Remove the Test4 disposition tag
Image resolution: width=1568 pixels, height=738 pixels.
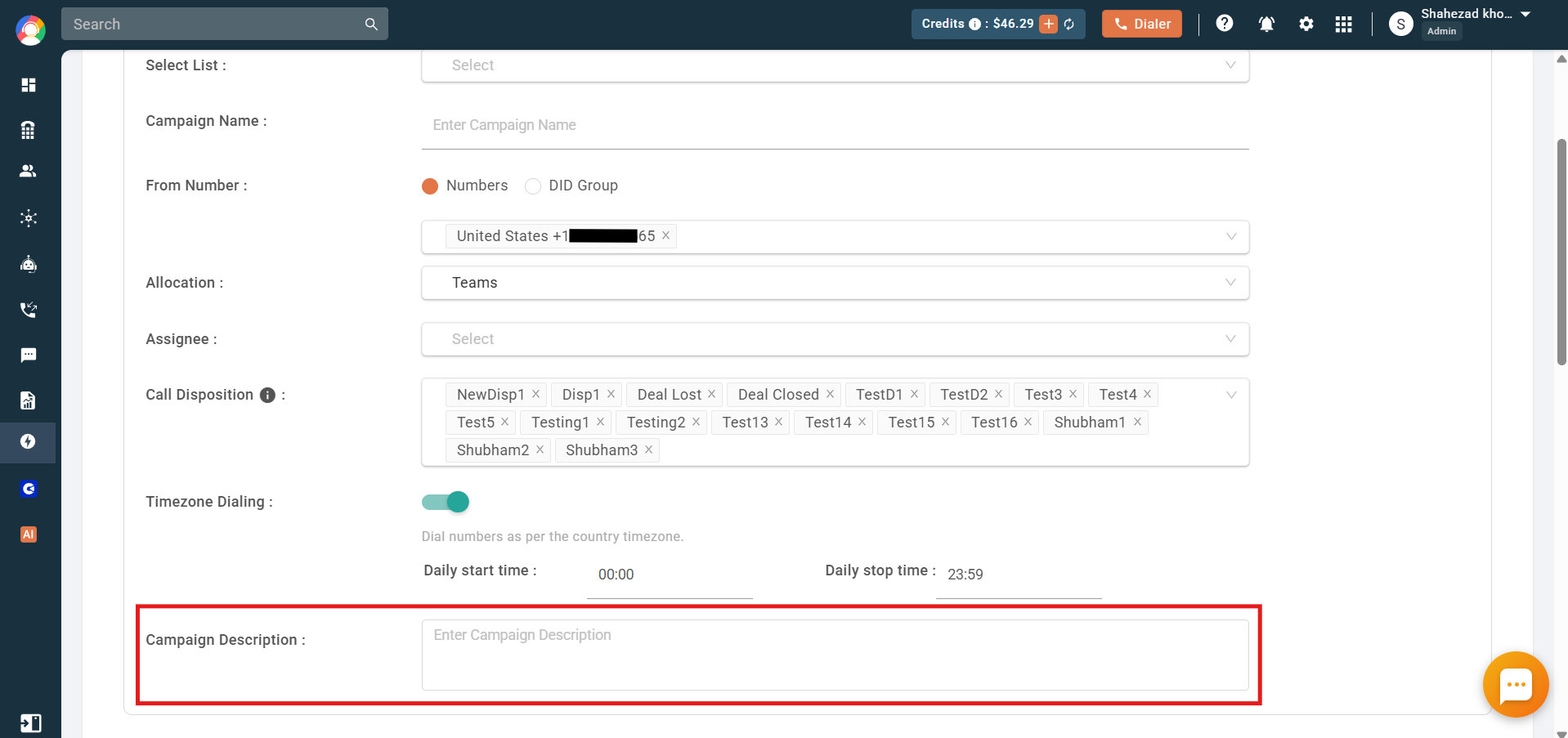tap(1147, 394)
